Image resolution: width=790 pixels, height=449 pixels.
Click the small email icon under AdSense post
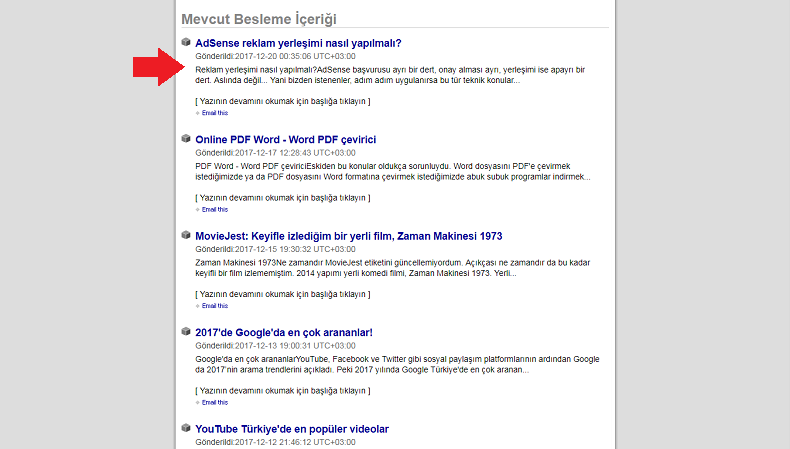pyautogui.click(x=198, y=113)
